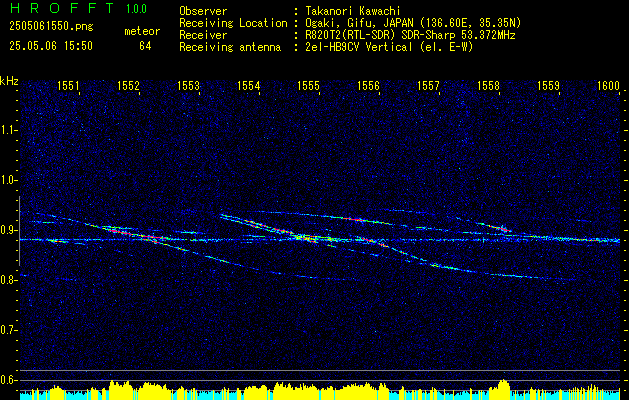The height and width of the screenshot is (400, 629).
Task: Click the bright echo crossing near 1555
Action: tap(305, 238)
